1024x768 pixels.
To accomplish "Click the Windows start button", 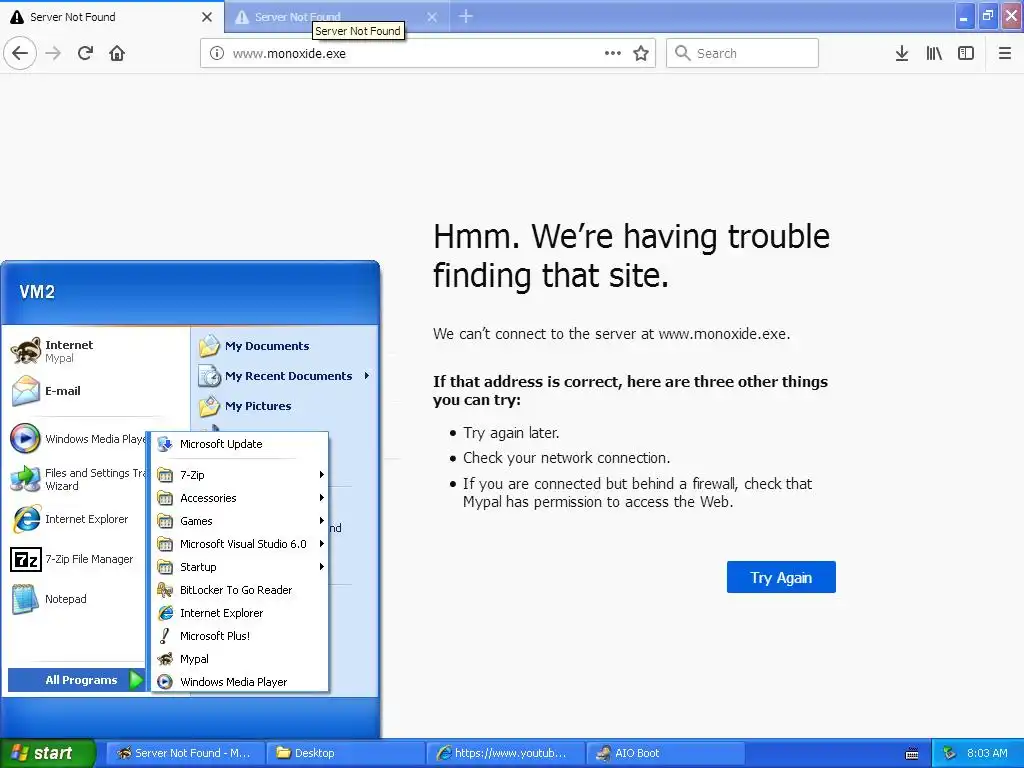I will [47, 753].
